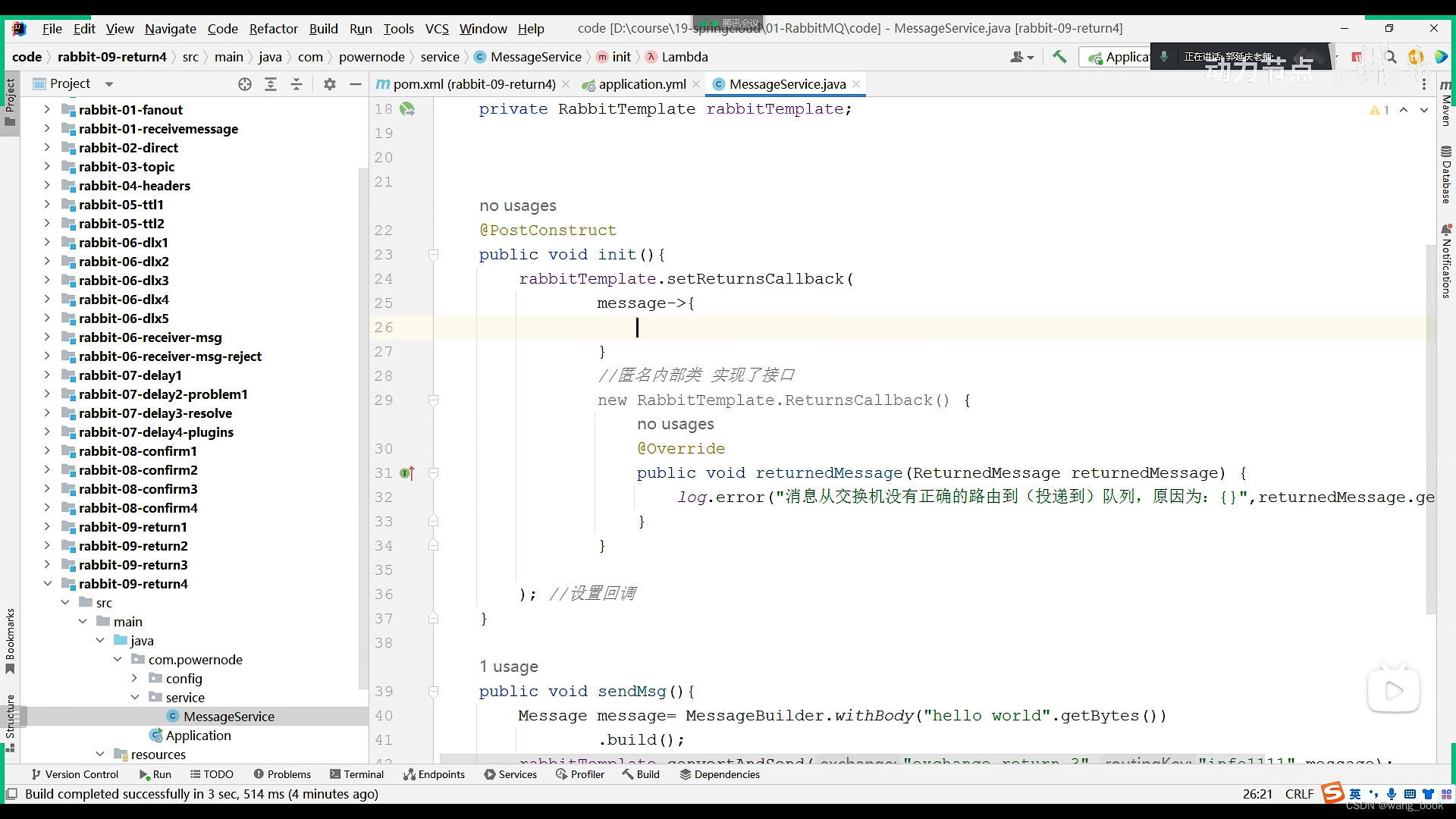Switch to the application.yml tab

[x=642, y=84]
